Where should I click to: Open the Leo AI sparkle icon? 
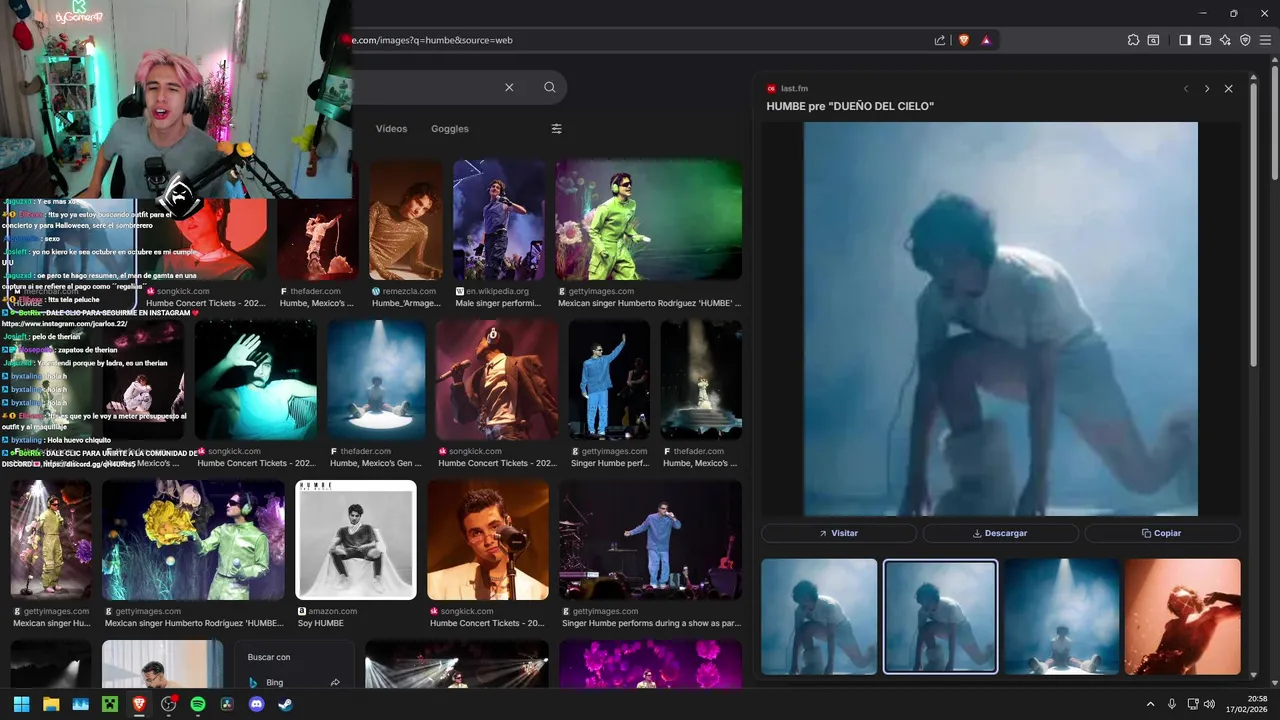pyautogui.click(x=1225, y=40)
